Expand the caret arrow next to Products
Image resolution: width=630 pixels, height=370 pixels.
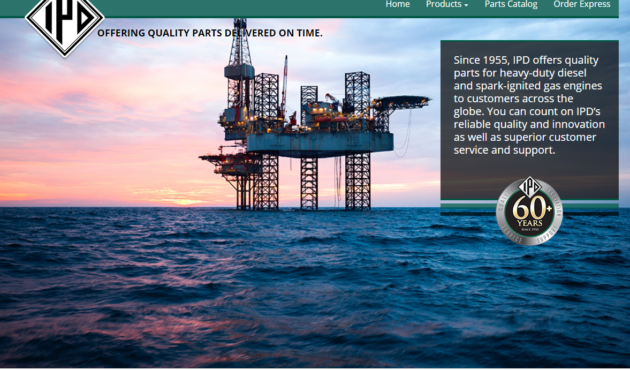click(466, 6)
